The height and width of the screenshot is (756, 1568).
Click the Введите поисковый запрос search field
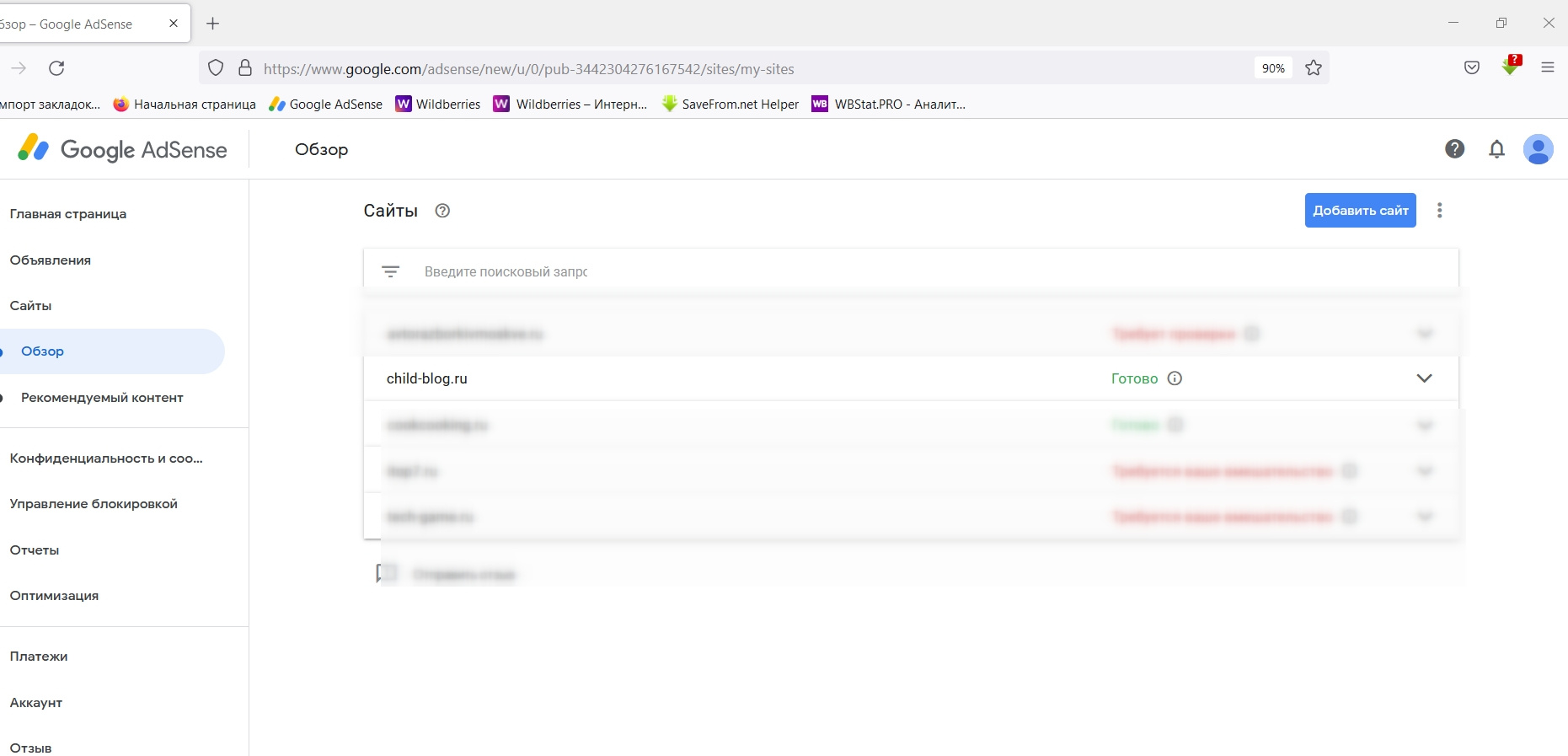coord(927,271)
